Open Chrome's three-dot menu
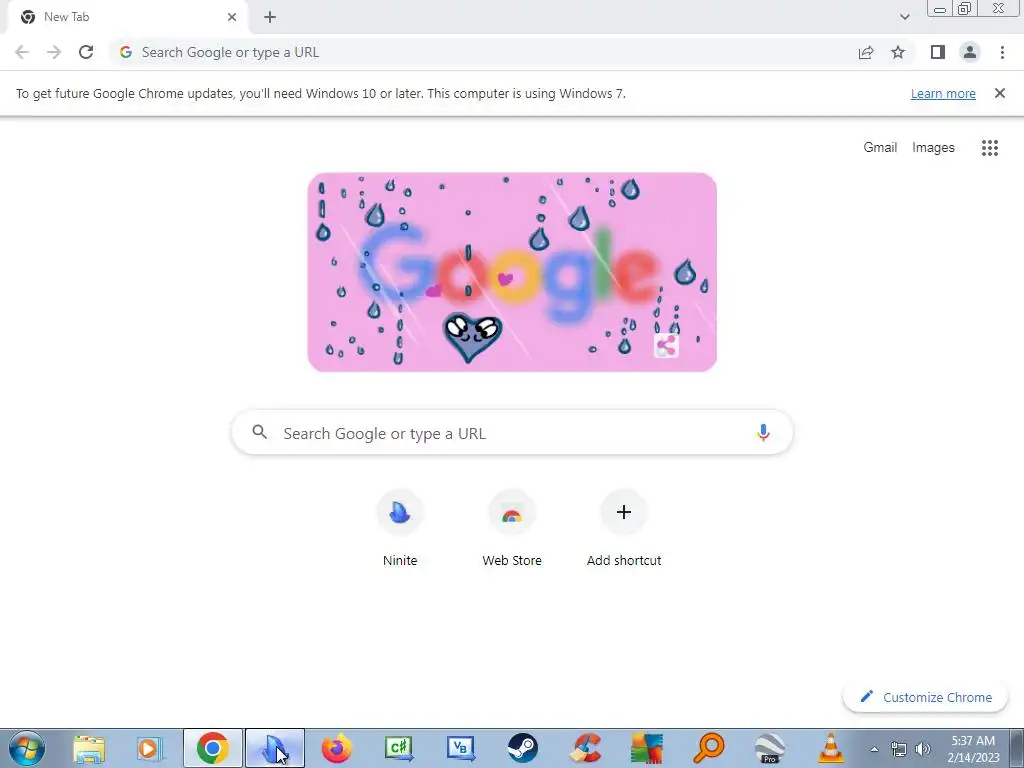The image size is (1024, 768). coord(1002,52)
